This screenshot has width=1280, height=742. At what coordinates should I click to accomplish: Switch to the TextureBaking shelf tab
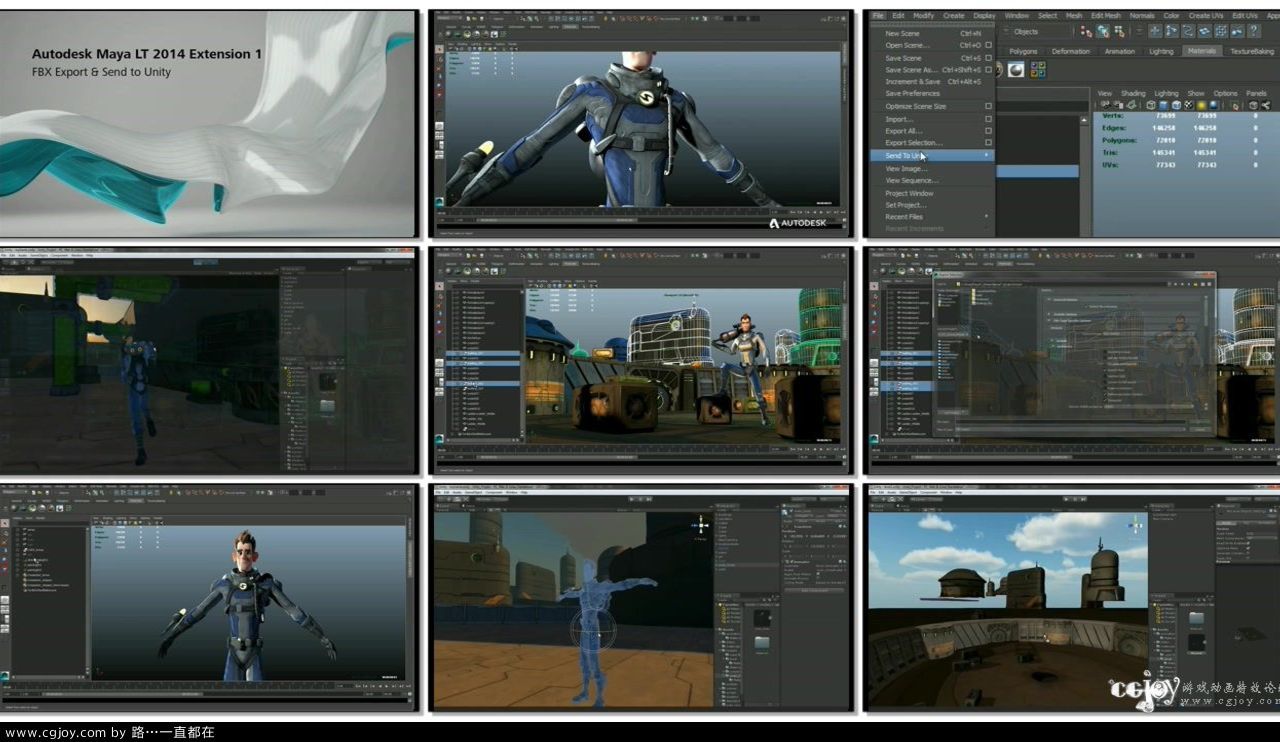click(x=1252, y=51)
